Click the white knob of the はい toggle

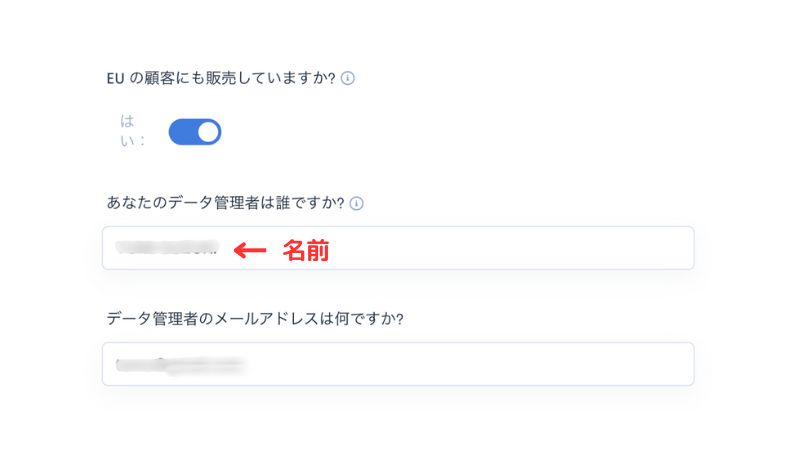[x=208, y=132]
